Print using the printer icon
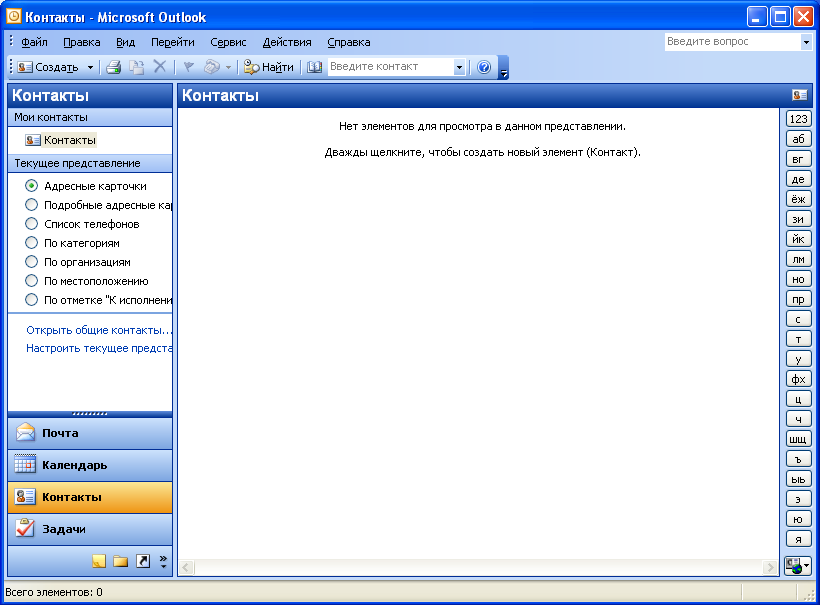 (113, 67)
